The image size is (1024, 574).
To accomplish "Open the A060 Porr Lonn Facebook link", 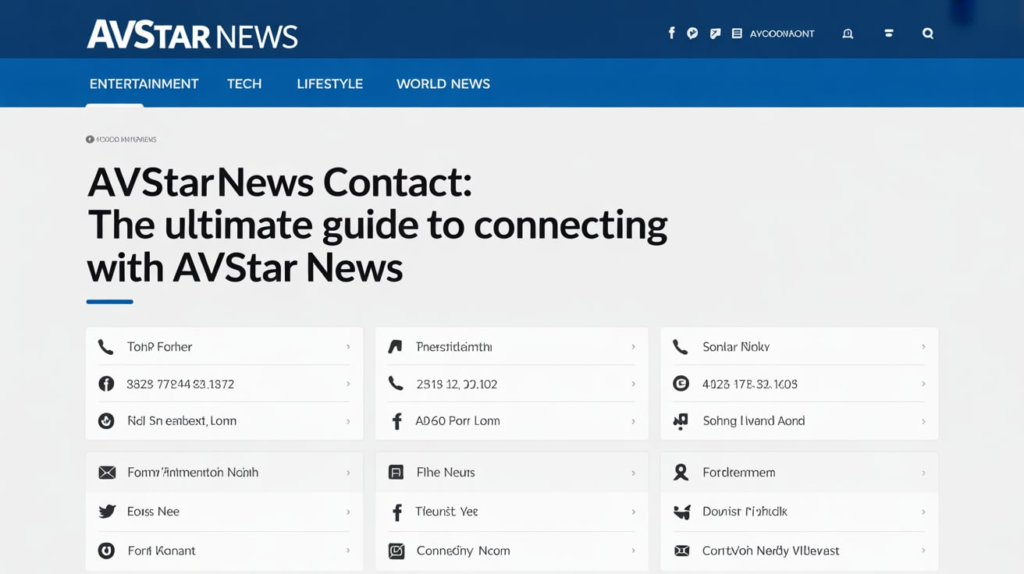I will [457, 421].
